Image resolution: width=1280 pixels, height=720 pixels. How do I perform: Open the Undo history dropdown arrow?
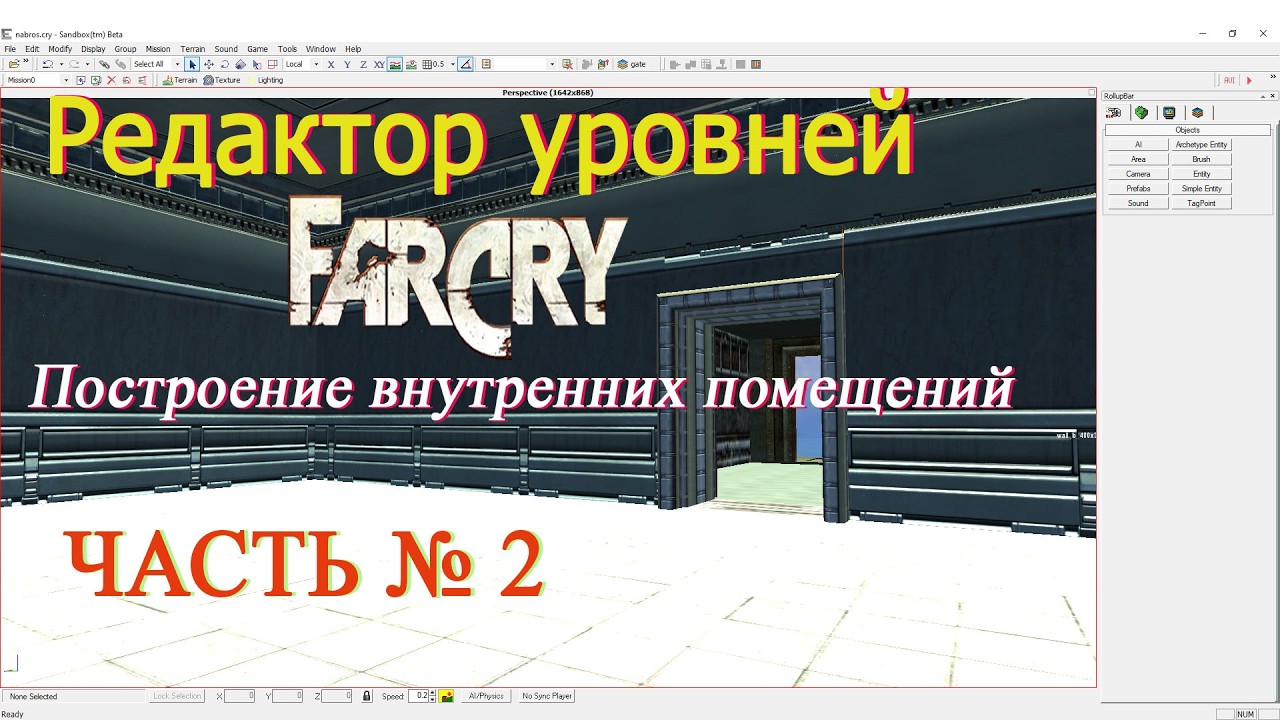click(x=61, y=64)
